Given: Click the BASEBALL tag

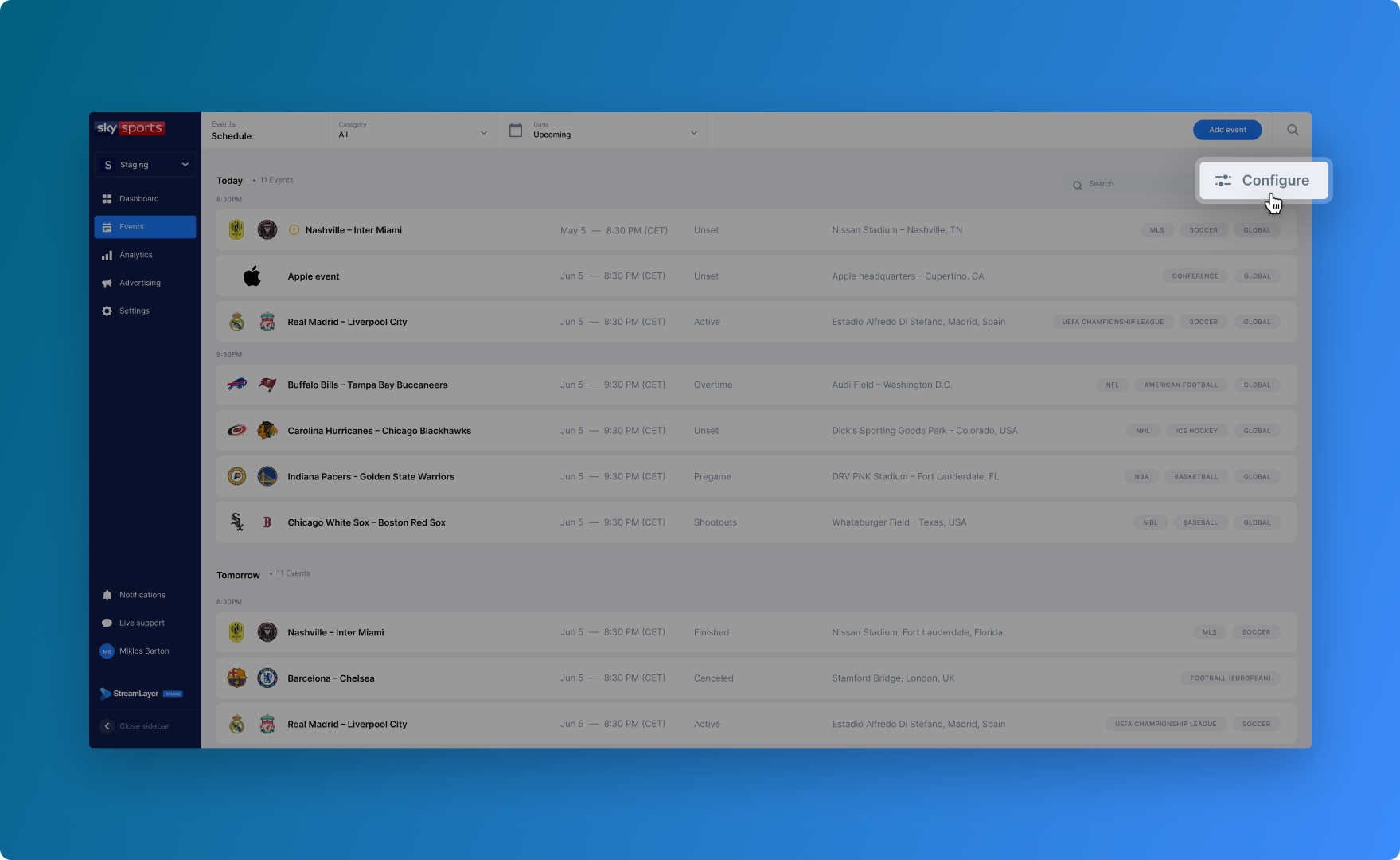Looking at the screenshot, I should 1200,522.
